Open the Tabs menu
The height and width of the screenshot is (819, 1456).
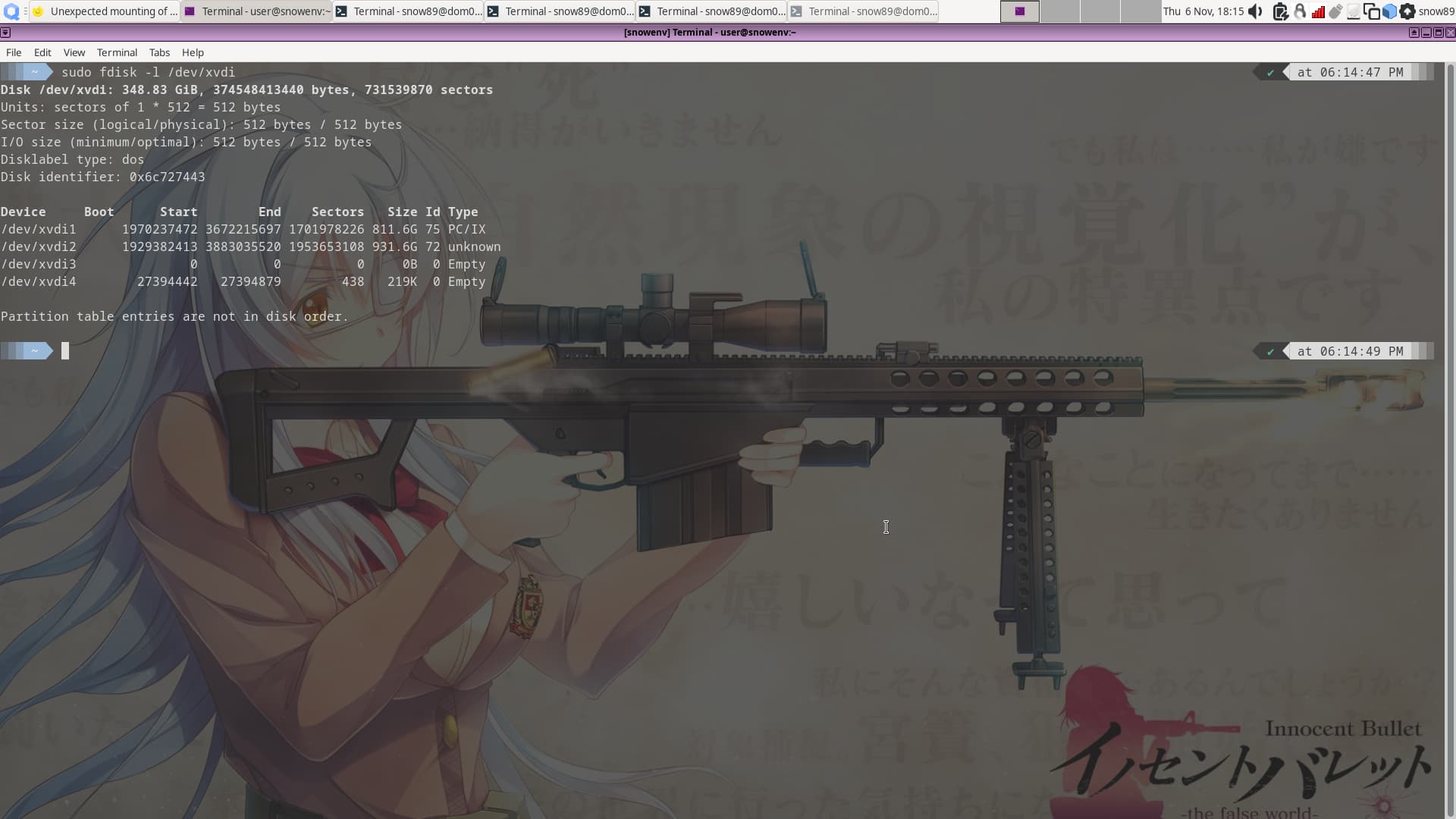click(159, 52)
